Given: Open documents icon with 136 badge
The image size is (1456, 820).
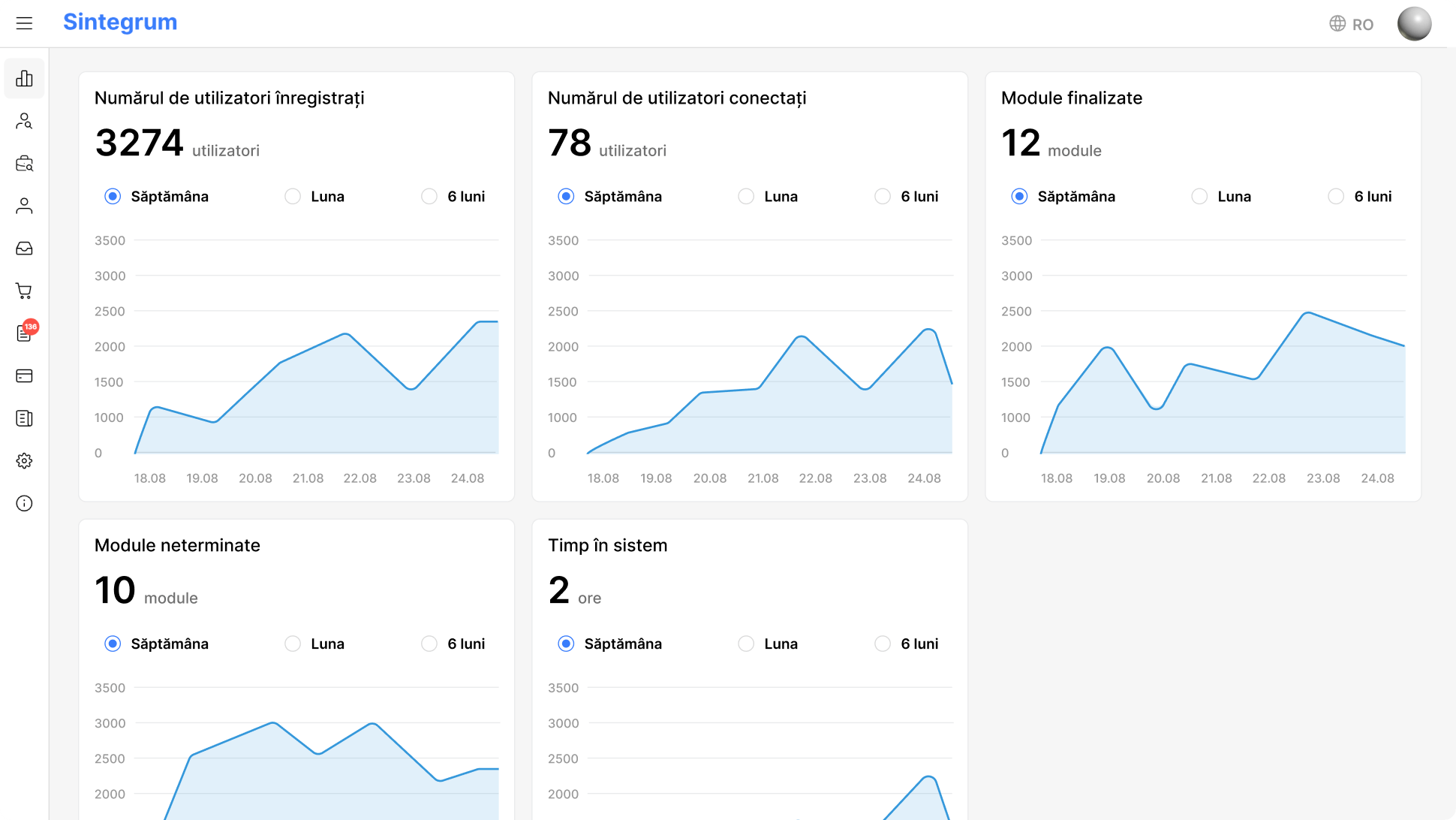Looking at the screenshot, I should coord(24,333).
